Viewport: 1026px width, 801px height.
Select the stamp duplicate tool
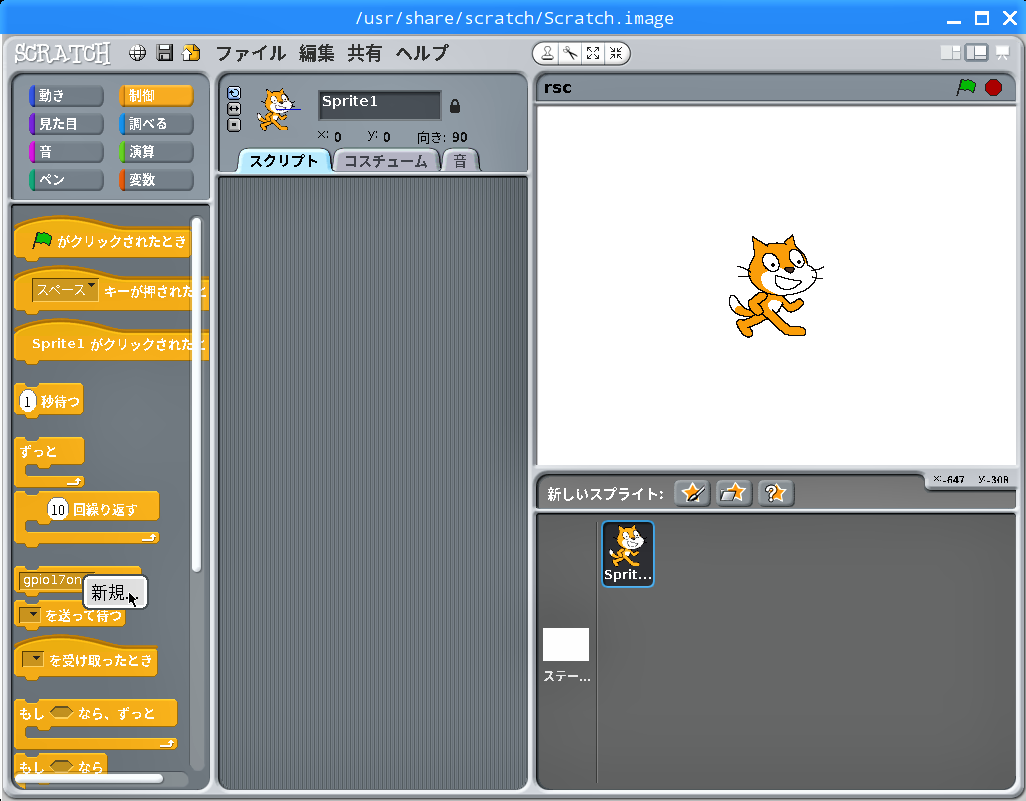pyautogui.click(x=547, y=54)
